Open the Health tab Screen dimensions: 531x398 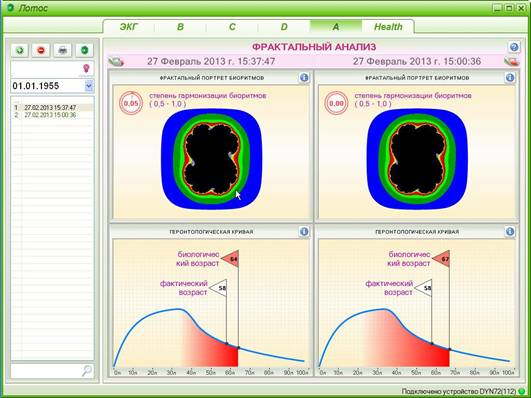[388, 27]
